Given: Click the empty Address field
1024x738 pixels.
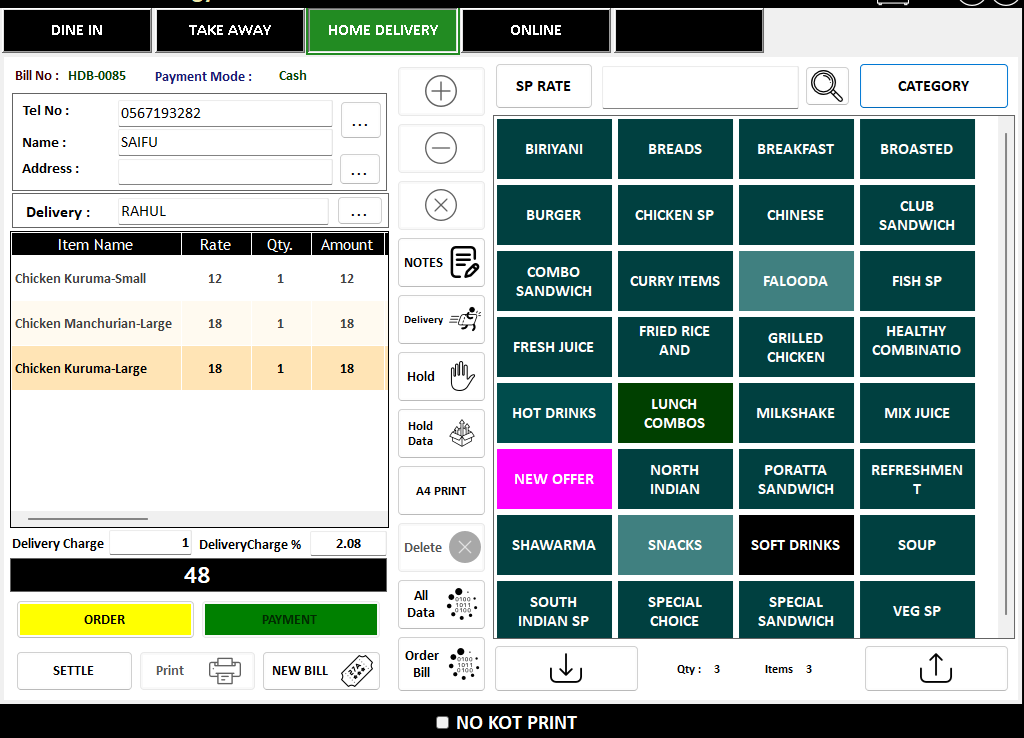Looking at the screenshot, I should click(225, 172).
